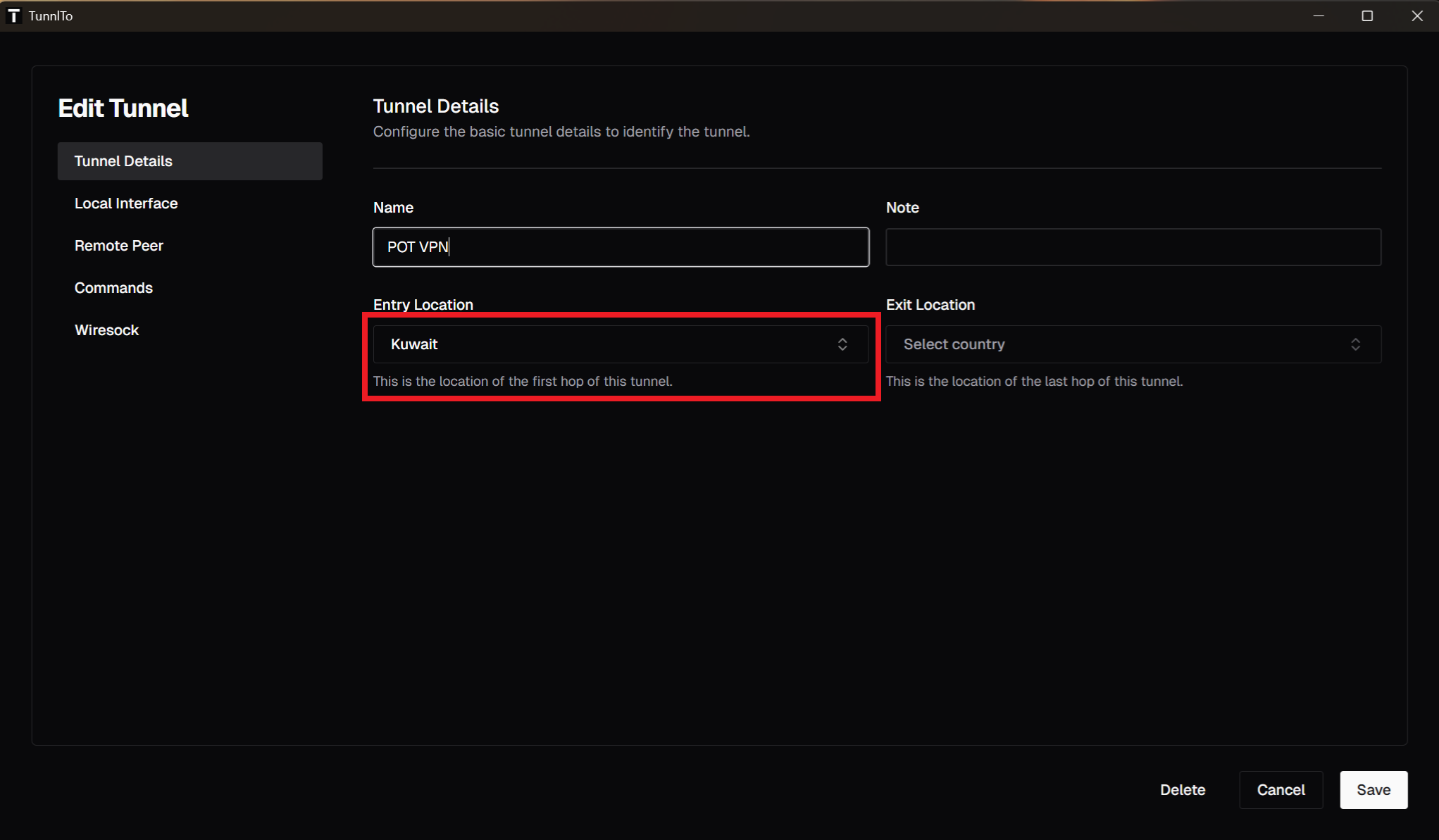Switch to the Local Interface section
Screen dimensions: 1439x840
point(126,203)
